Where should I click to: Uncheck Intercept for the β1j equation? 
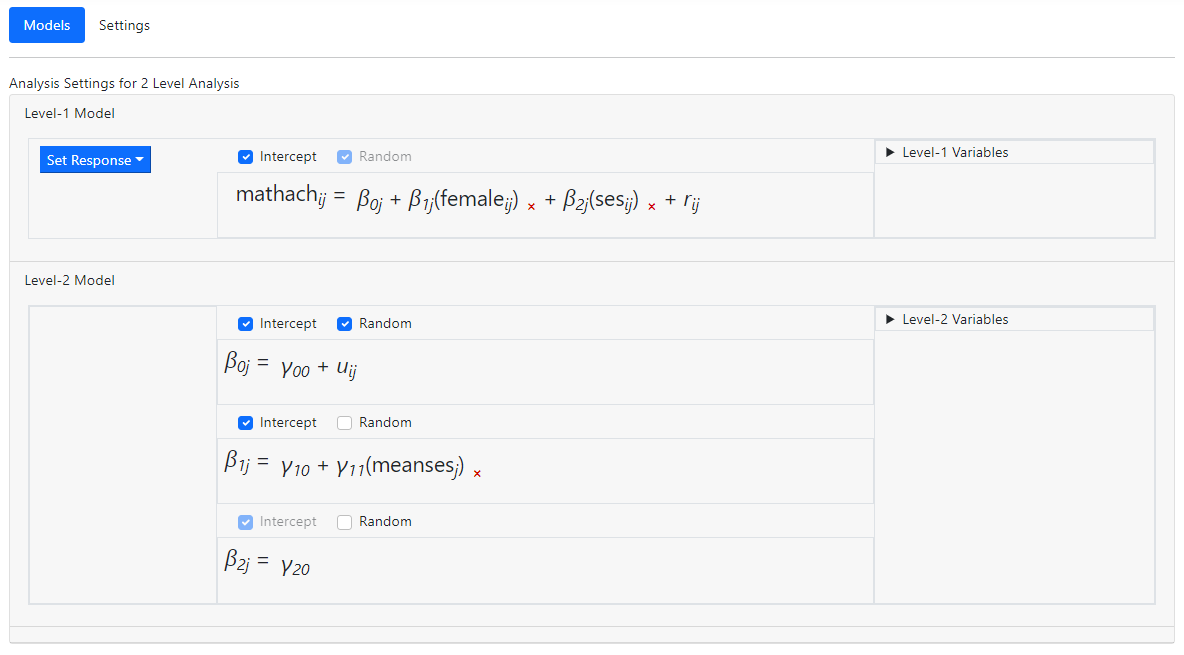(x=246, y=423)
